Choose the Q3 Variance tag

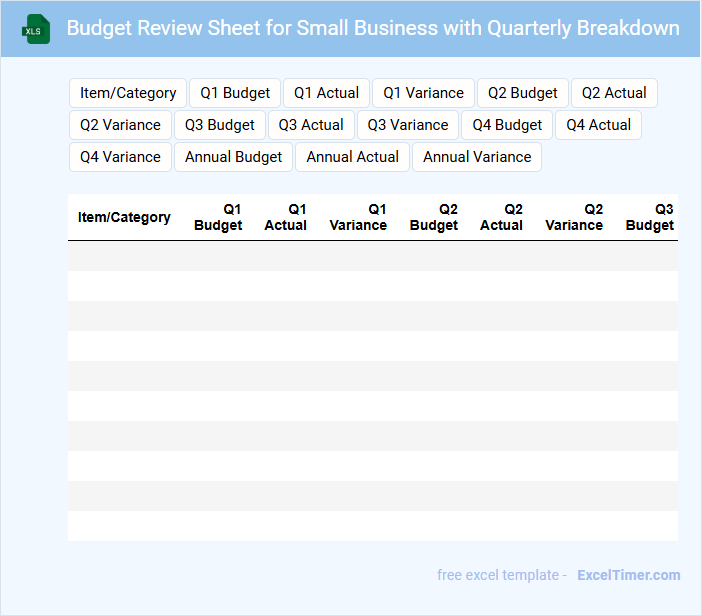408,125
